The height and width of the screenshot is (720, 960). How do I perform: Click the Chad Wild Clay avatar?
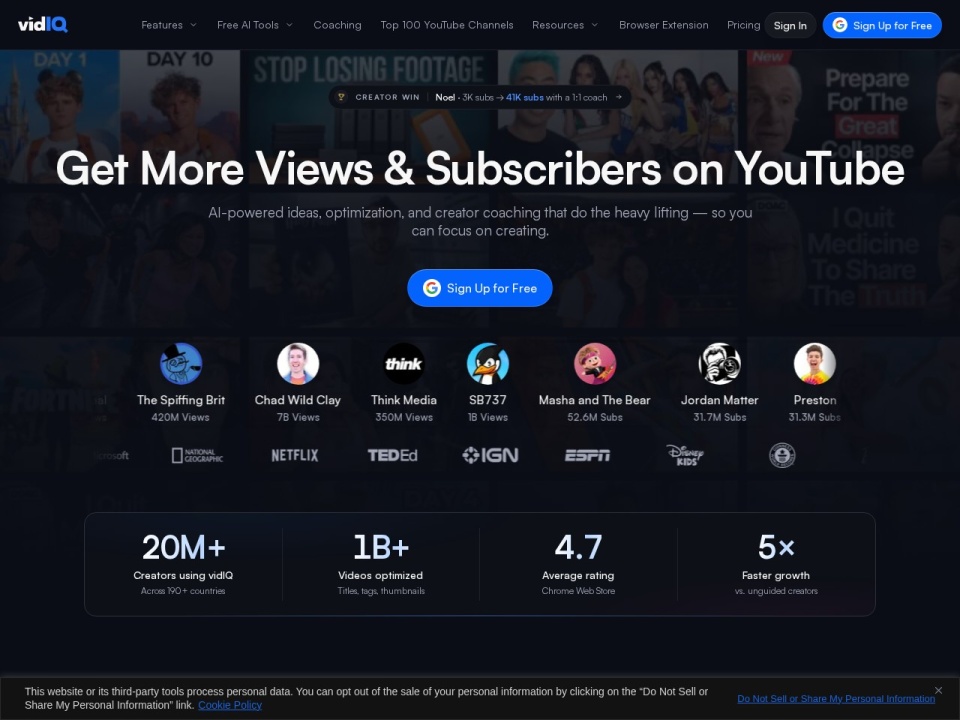pos(298,364)
